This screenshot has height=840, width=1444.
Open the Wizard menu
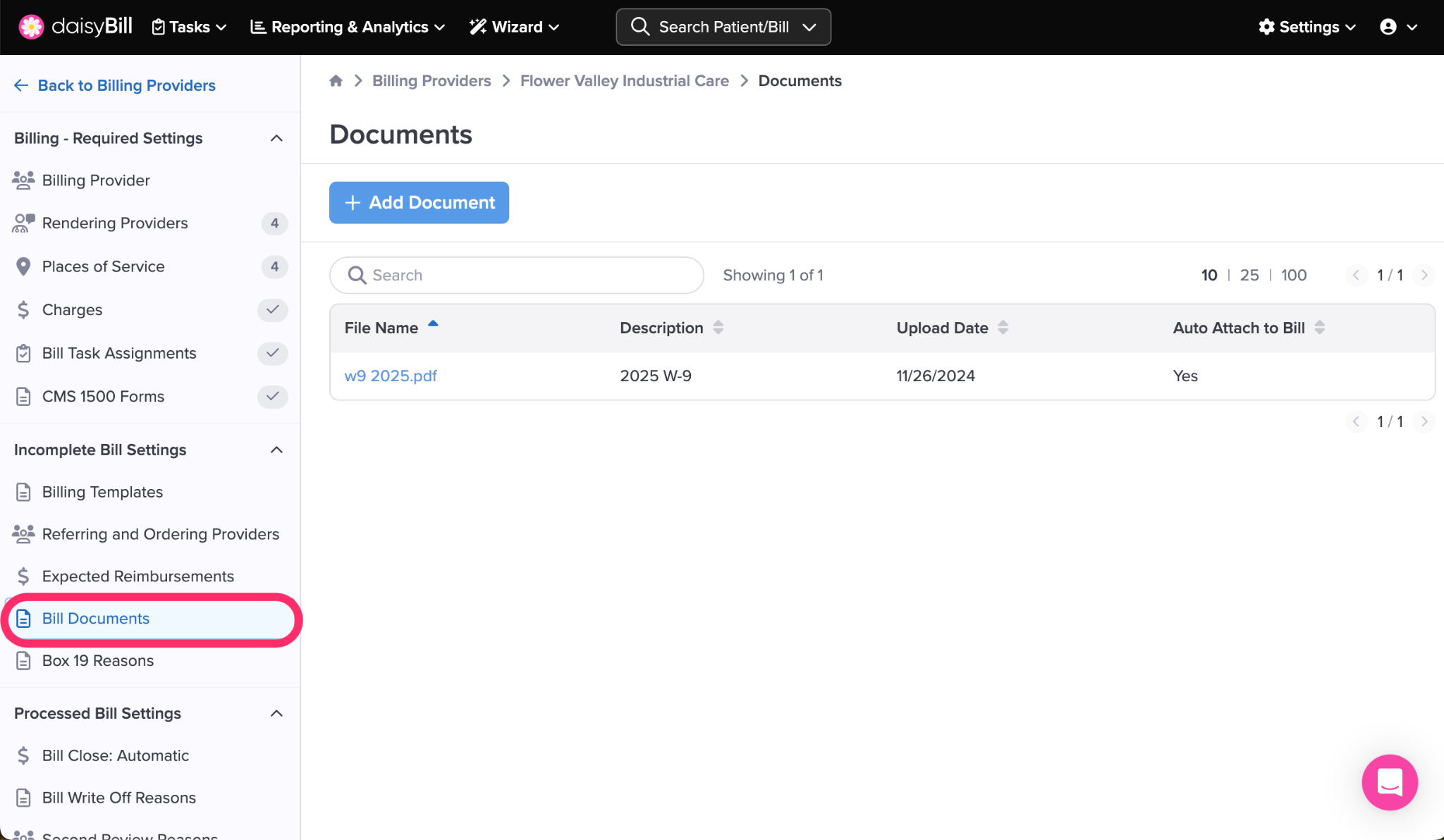click(515, 27)
